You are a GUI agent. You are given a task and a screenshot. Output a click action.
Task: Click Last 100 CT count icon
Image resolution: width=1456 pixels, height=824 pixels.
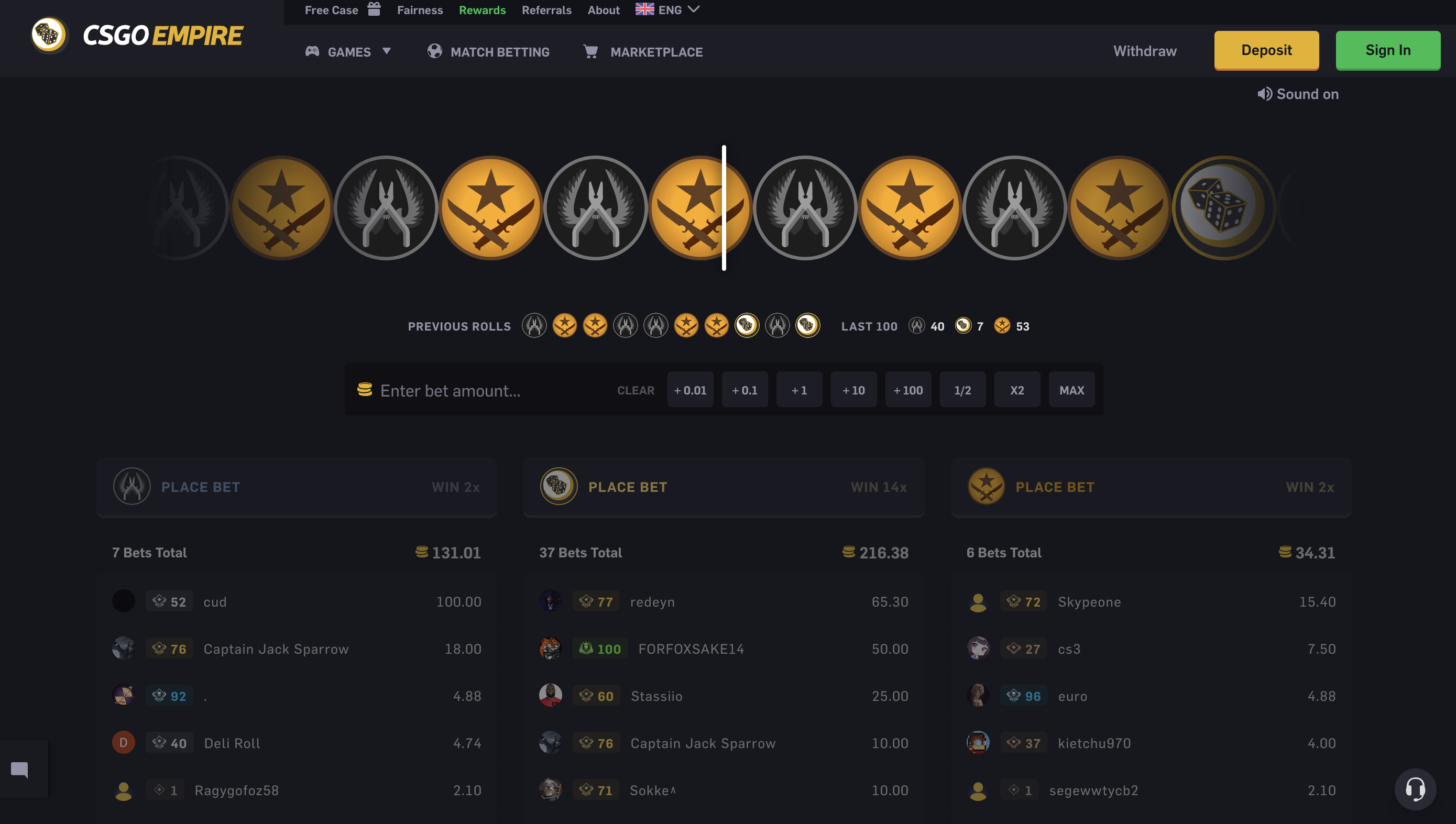tap(917, 325)
